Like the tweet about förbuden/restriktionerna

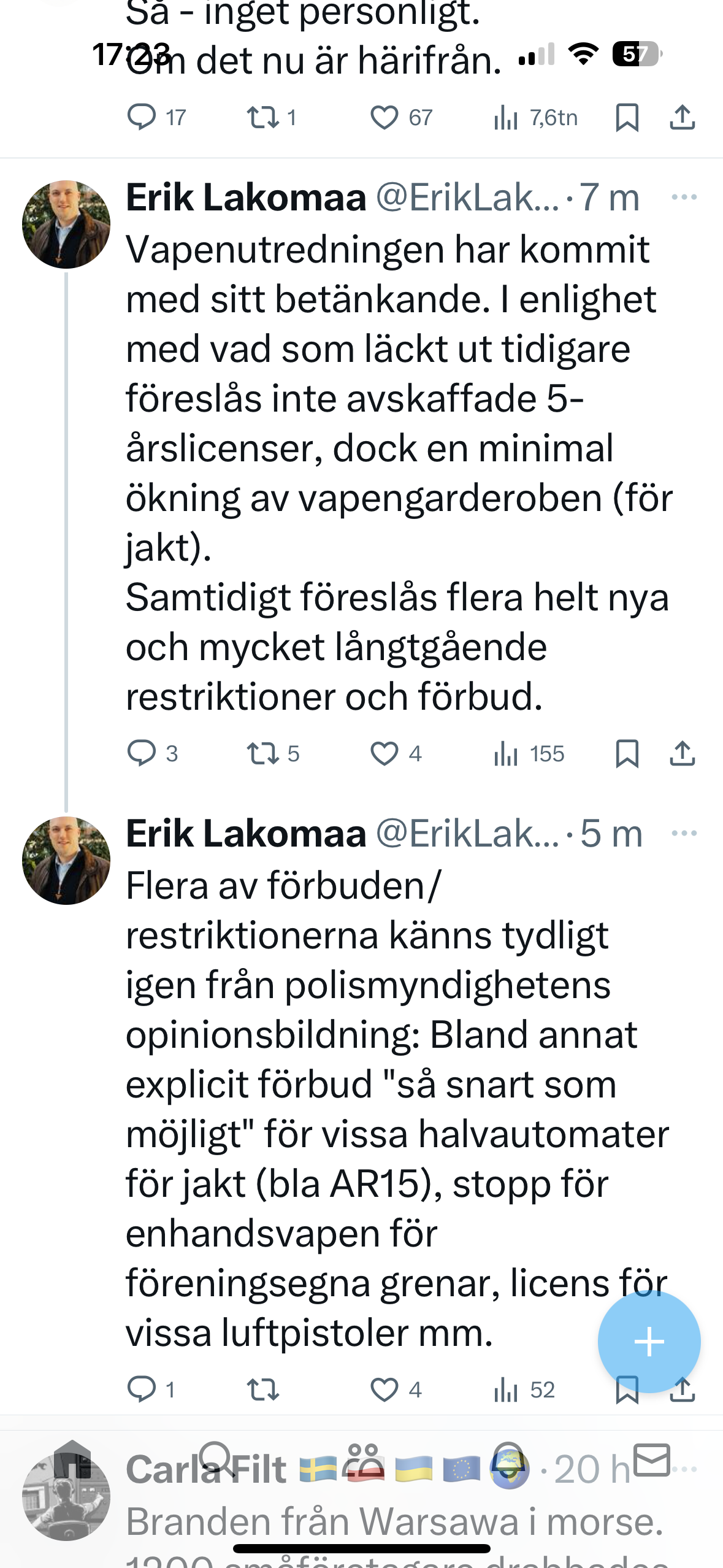384,1389
